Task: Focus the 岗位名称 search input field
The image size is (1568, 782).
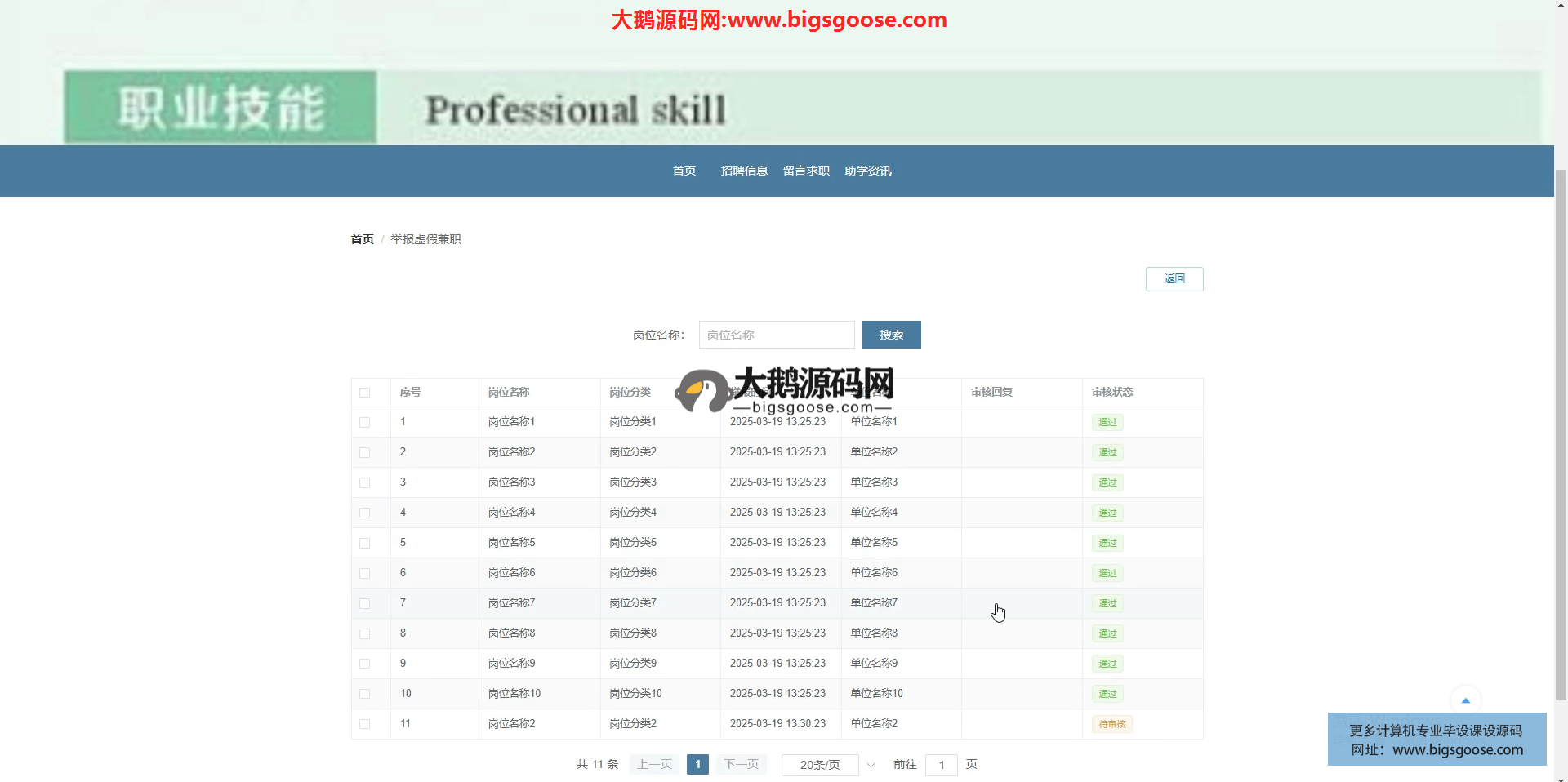Action: point(776,335)
